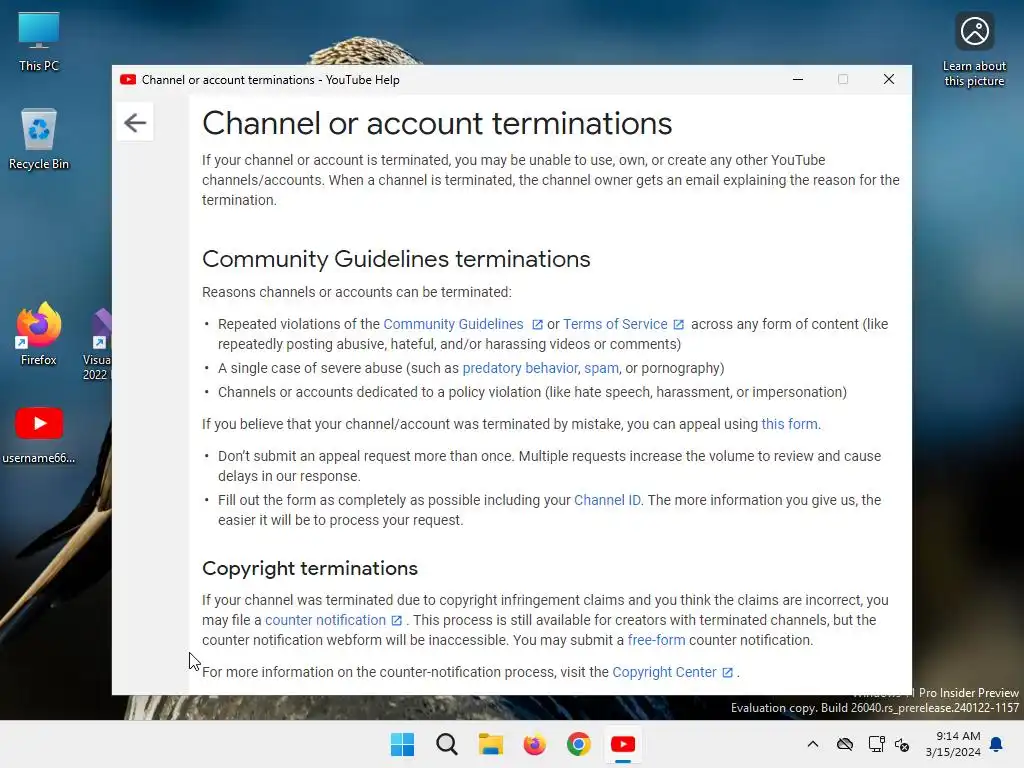Open the free-form link
The height and width of the screenshot is (768, 1024).
(x=656, y=641)
